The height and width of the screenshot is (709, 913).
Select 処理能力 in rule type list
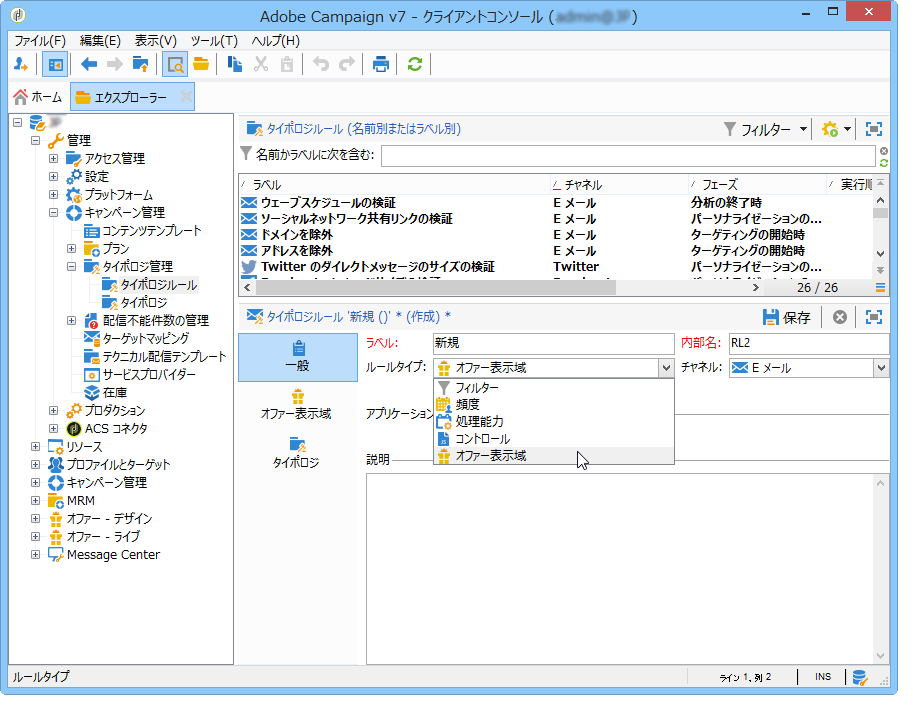553,421
